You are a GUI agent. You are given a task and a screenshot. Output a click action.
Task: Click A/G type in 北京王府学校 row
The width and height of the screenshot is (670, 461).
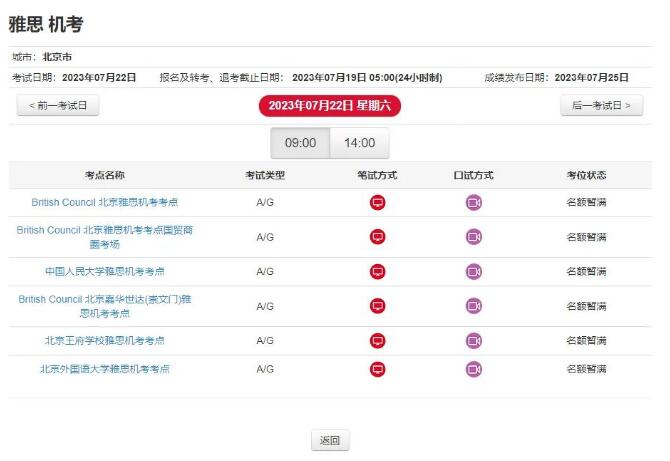265,341
